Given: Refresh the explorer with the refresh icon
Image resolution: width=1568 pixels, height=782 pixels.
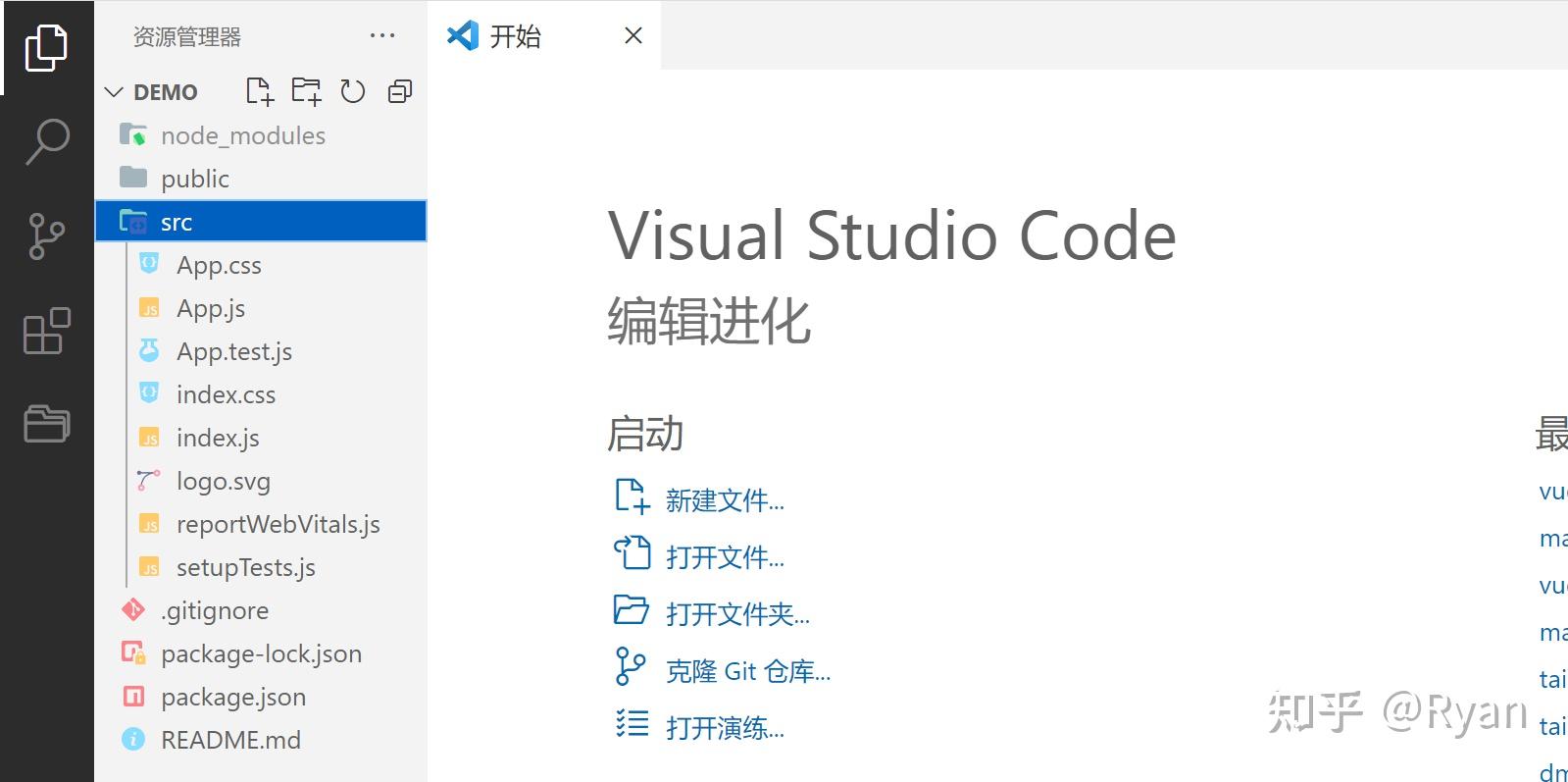Looking at the screenshot, I should tap(353, 91).
